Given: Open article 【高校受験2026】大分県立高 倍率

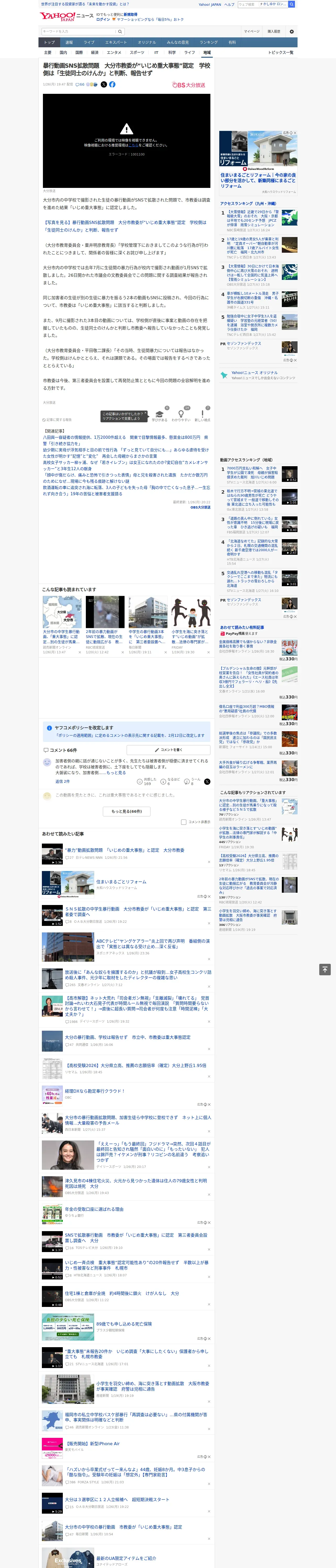Looking at the screenshot, I should pyautogui.click(x=135, y=1065).
